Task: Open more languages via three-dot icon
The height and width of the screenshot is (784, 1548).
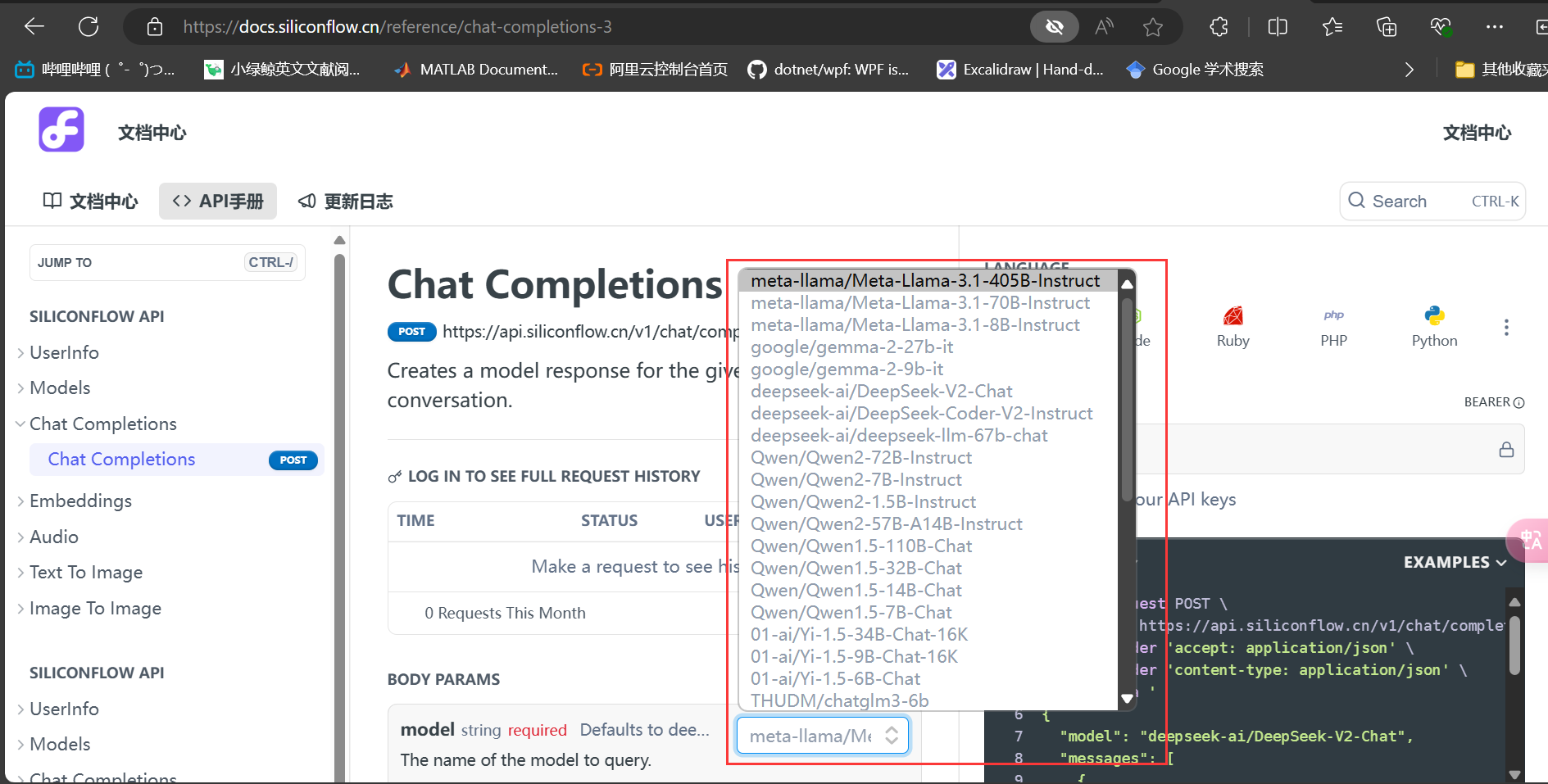Action: point(1506,328)
